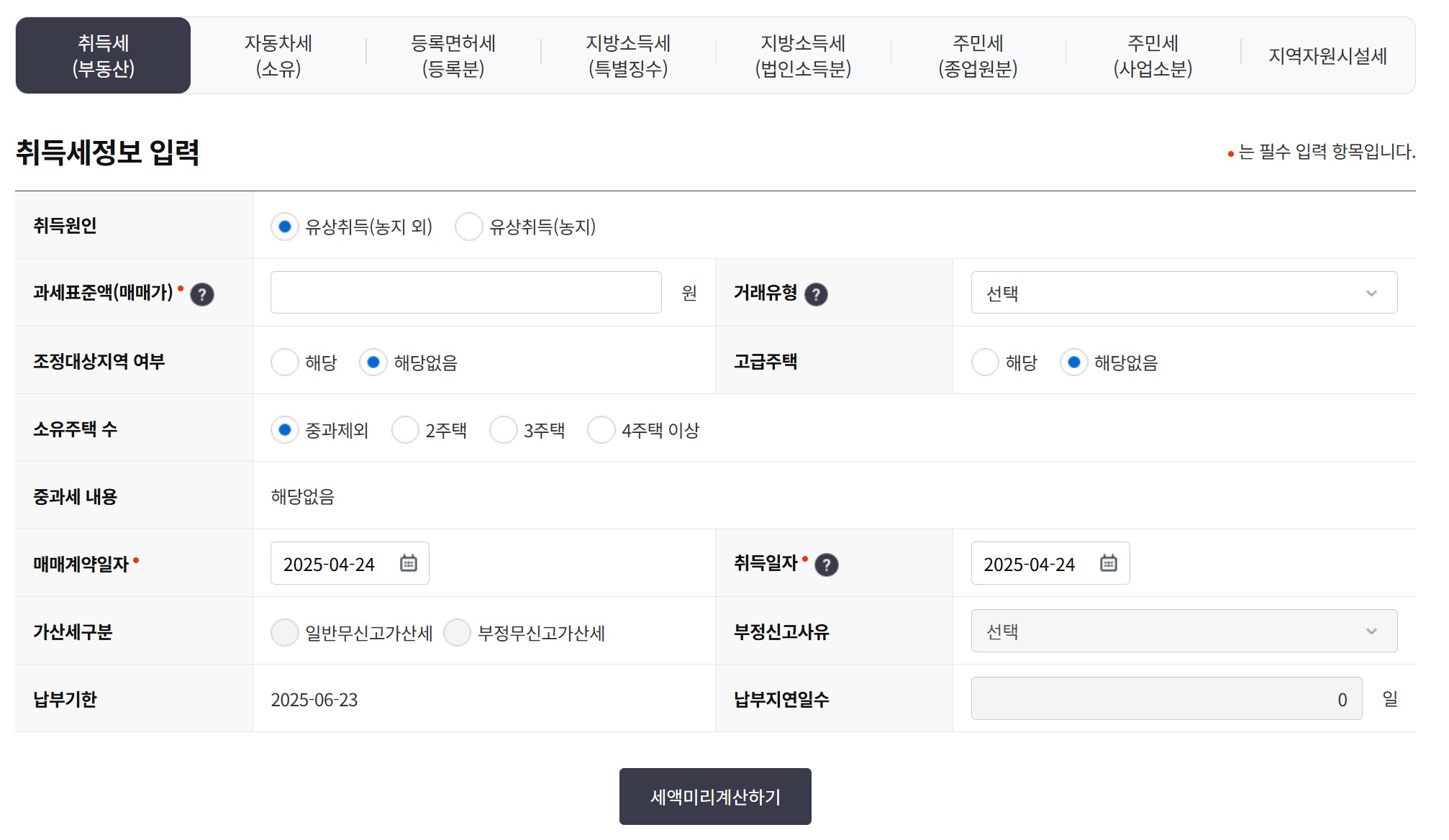Click help icon next to 취득일자
This screenshot has height=840, width=1449.
click(x=826, y=565)
